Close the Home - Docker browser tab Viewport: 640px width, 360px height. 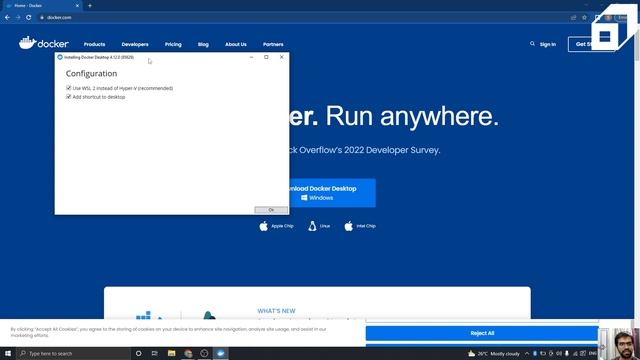click(77, 6)
